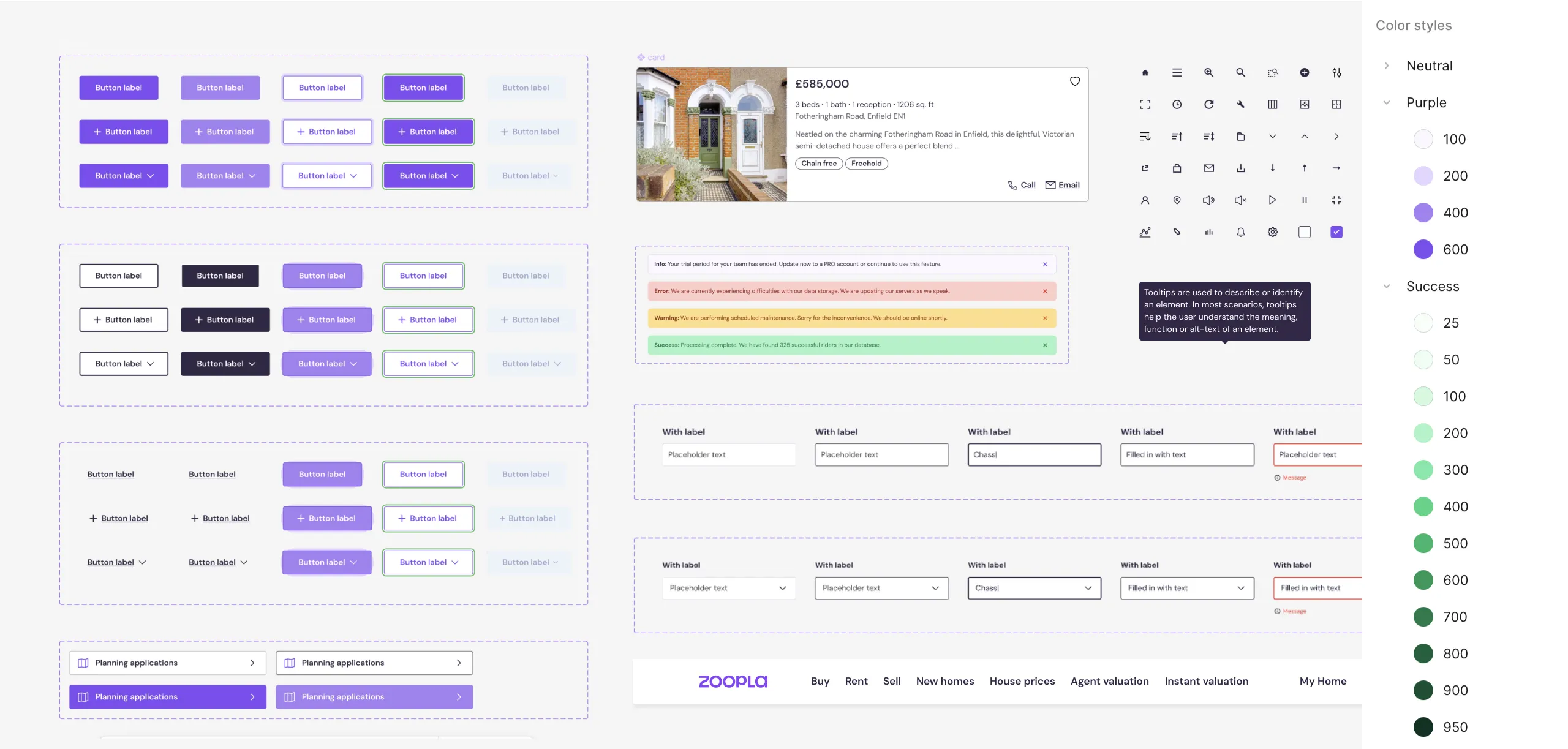Click the refresh arrow icon
Screen dimensions: 1568x749
point(1208,105)
